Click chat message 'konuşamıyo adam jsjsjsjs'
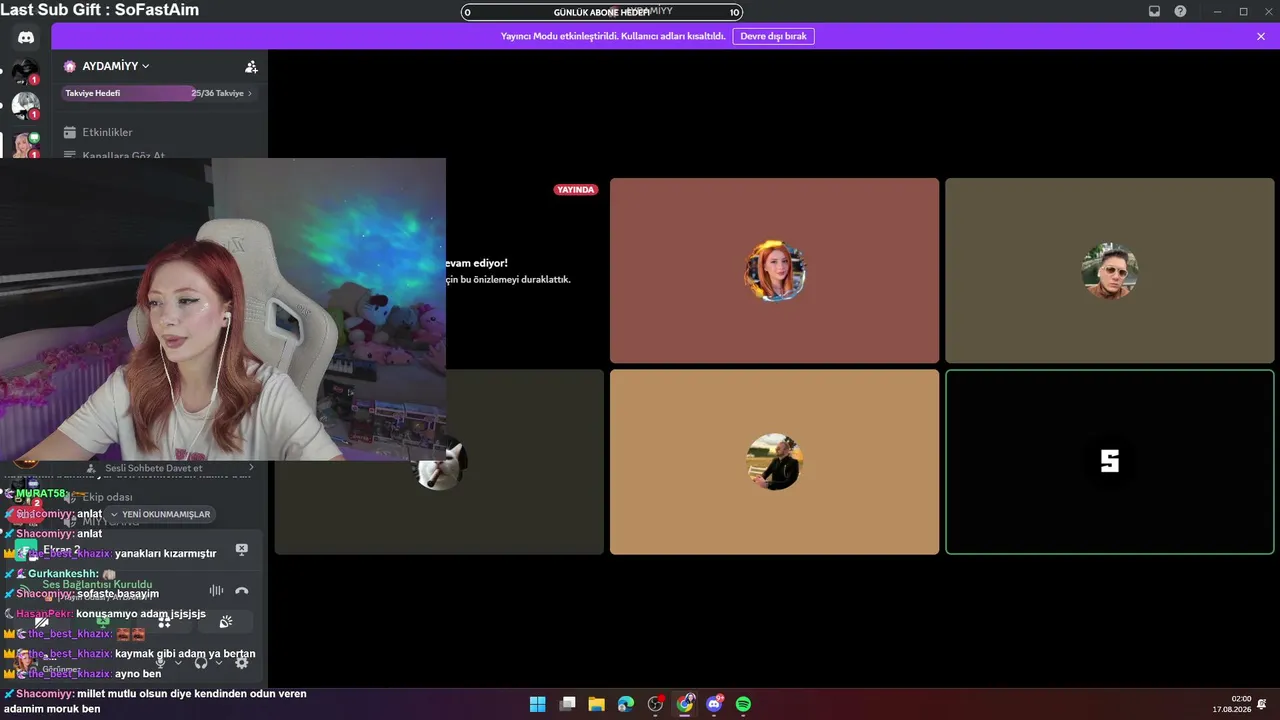This screenshot has height=720, width=1280. point(141,614)
